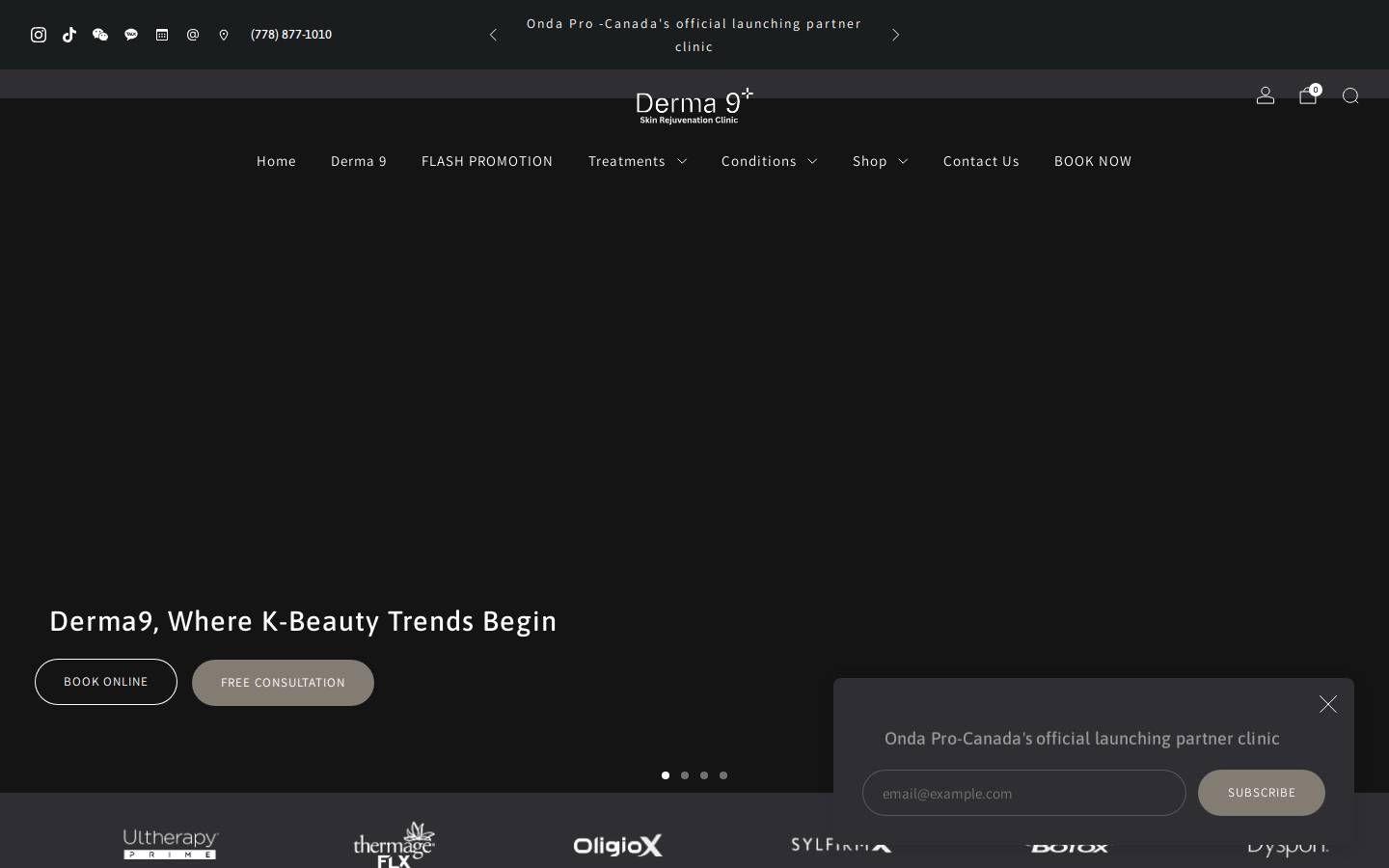Viewport: 1389px width, 868px height.
Task: Open the search magnifier icon
Action: click(1350, 95)
